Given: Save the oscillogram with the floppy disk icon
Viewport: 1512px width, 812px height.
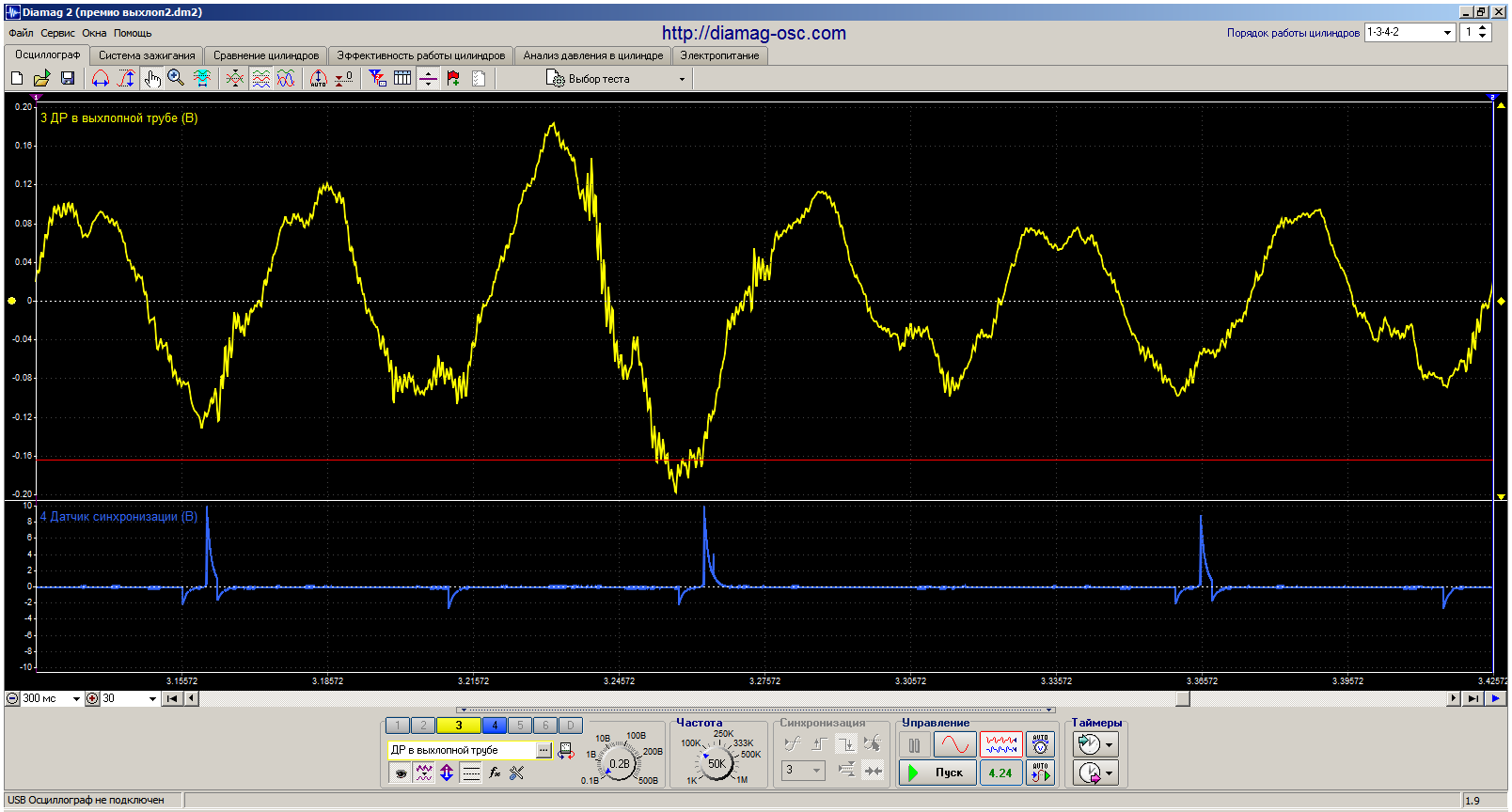Looking at the screenshot, I should click(x=68, y=79).
